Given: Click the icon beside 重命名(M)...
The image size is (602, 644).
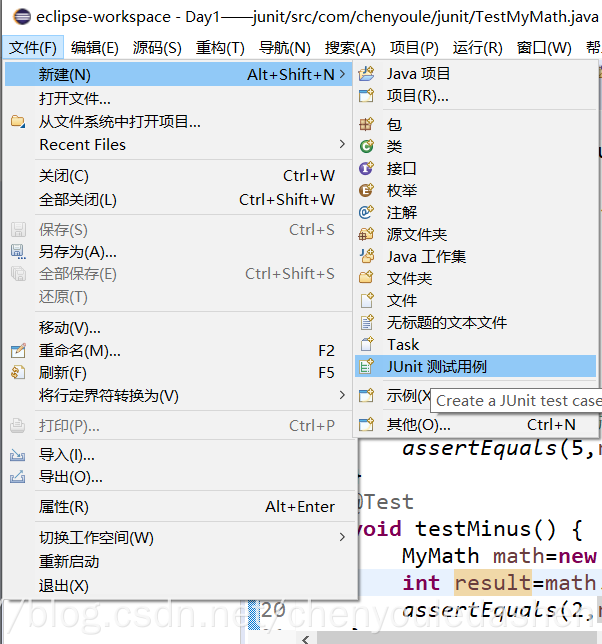Looking at the screenshot, I should (18, 351).
